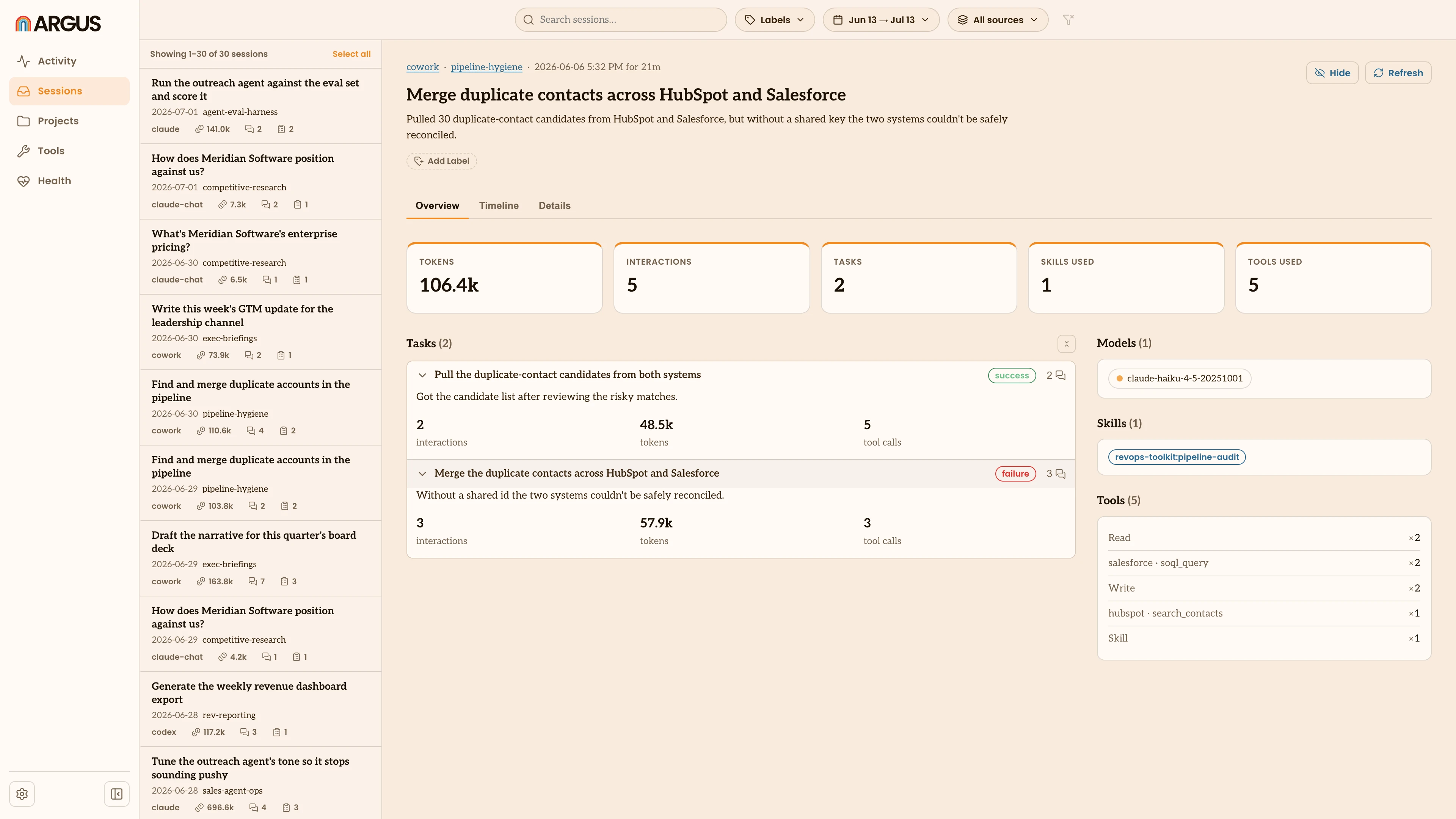
Task: Click the Tokens 106.4k stat card
Action: [x=504, y=278]
